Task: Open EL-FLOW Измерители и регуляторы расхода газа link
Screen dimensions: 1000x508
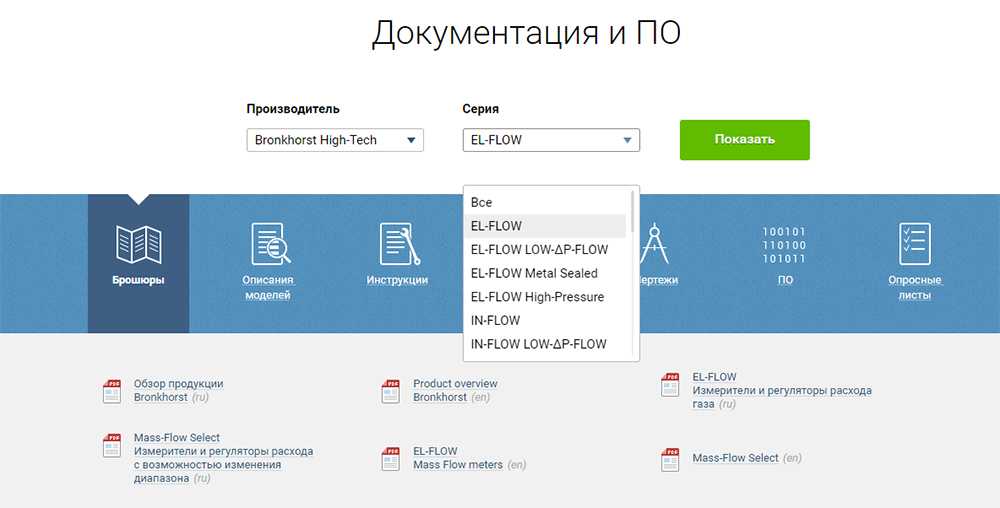Action: (x=782, y=390)
